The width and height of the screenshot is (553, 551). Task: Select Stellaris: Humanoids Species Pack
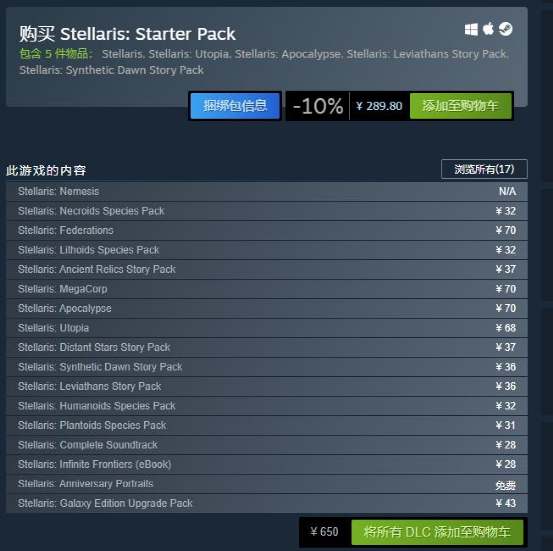coord(267,406)
